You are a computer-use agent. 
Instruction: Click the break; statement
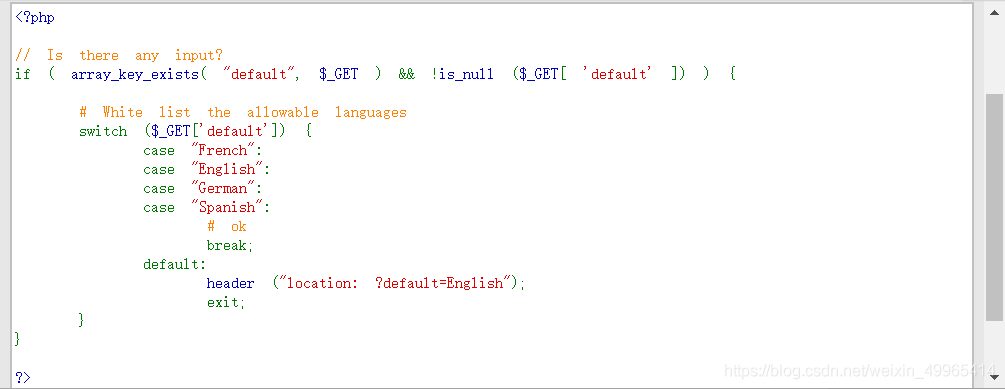click(230, 245)
